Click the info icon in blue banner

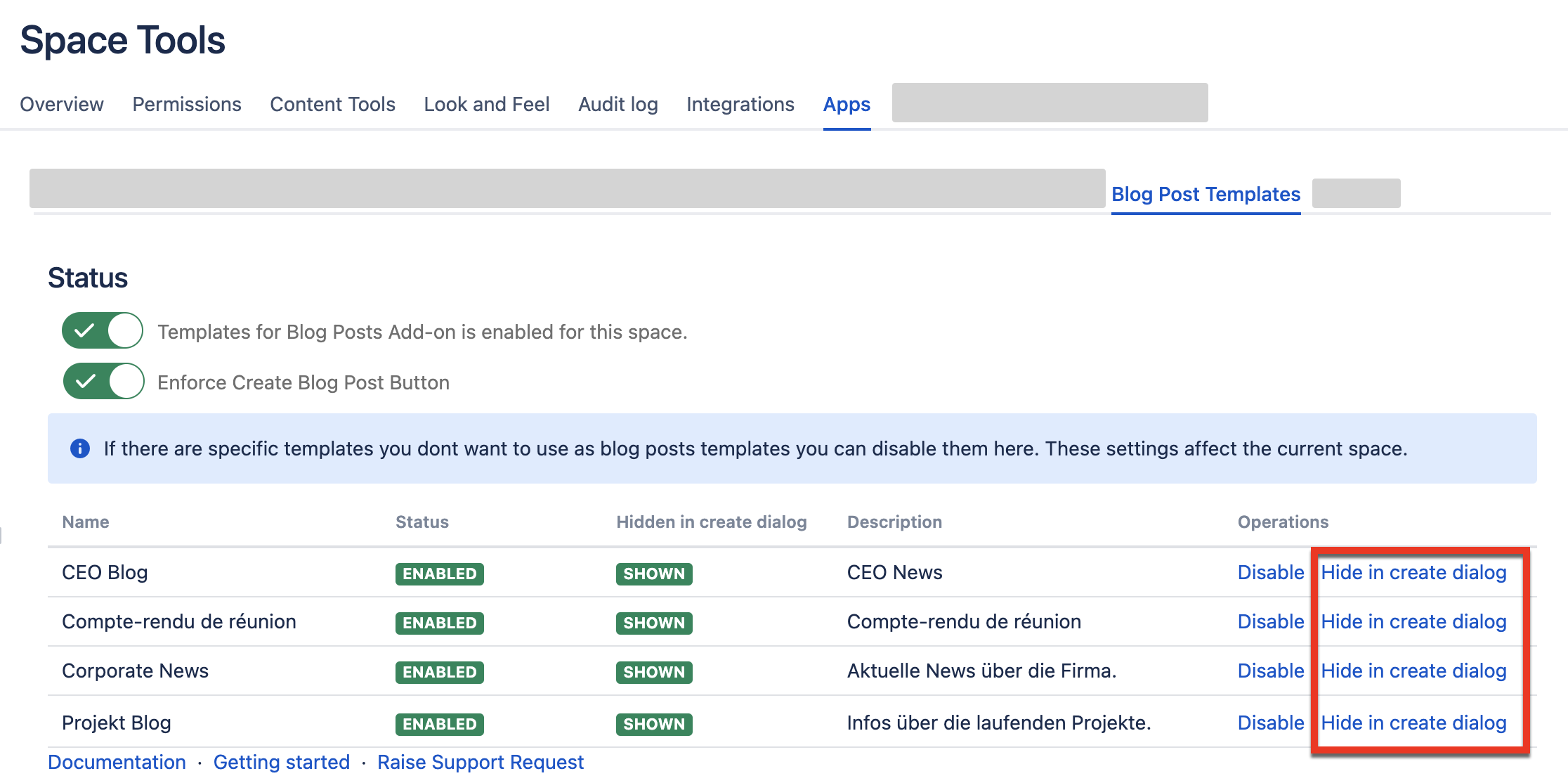tap(80, 448)
